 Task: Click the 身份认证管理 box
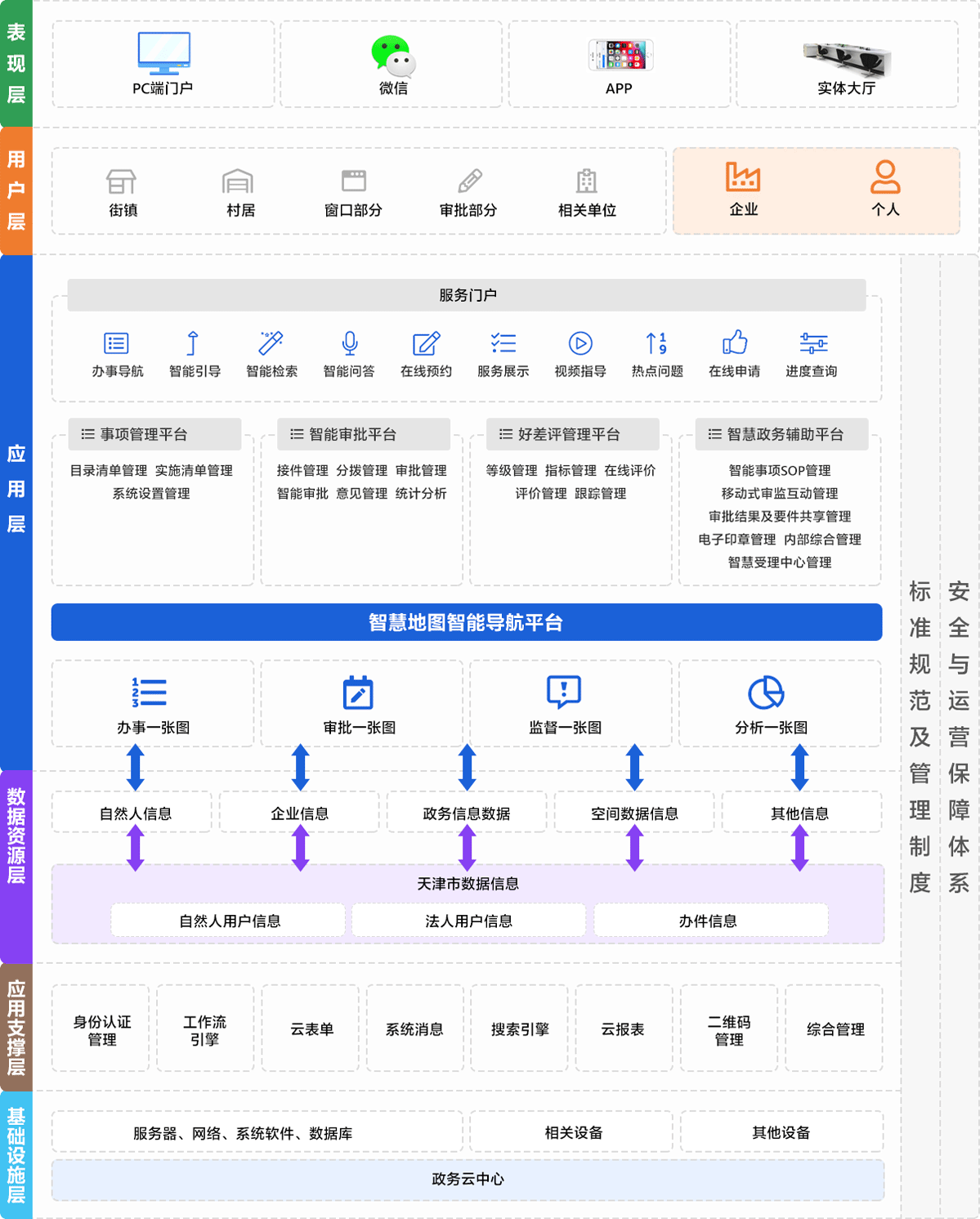(101, 1029)
